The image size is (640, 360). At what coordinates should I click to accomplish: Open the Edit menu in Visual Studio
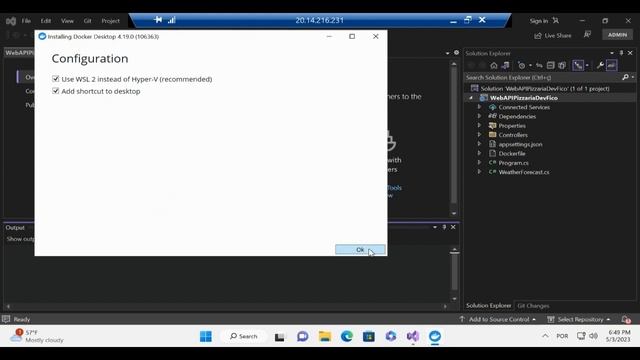[46, 21]
